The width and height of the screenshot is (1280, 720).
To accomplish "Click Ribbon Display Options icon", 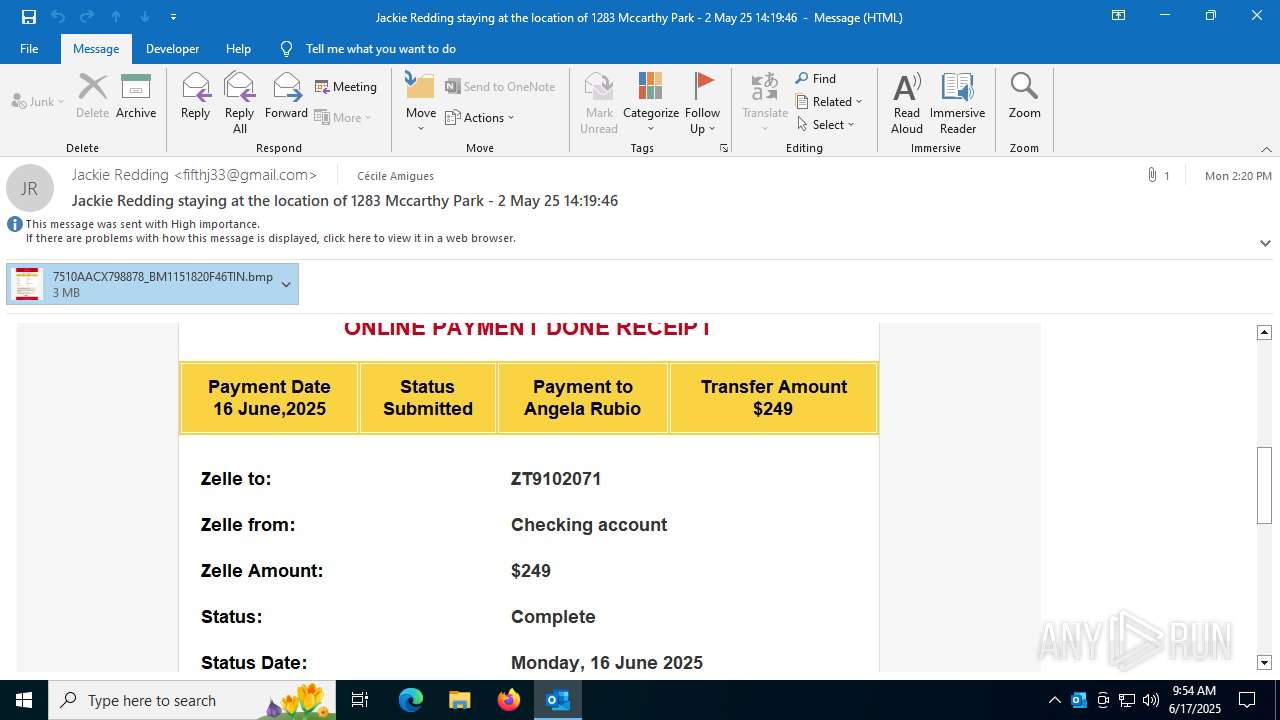I will (x=1118, y=16).
